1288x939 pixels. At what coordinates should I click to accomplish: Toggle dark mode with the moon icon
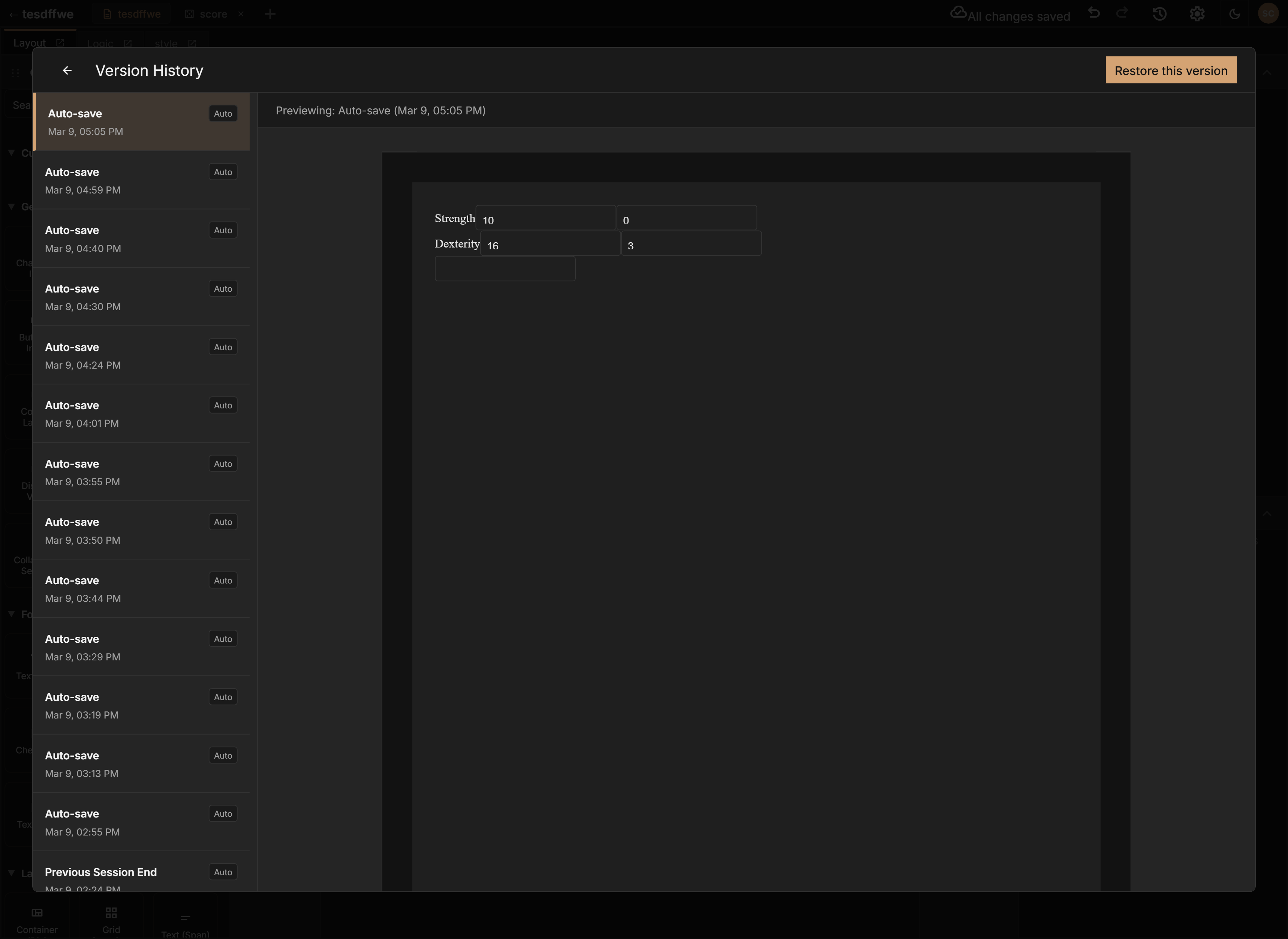[1235, 13]
